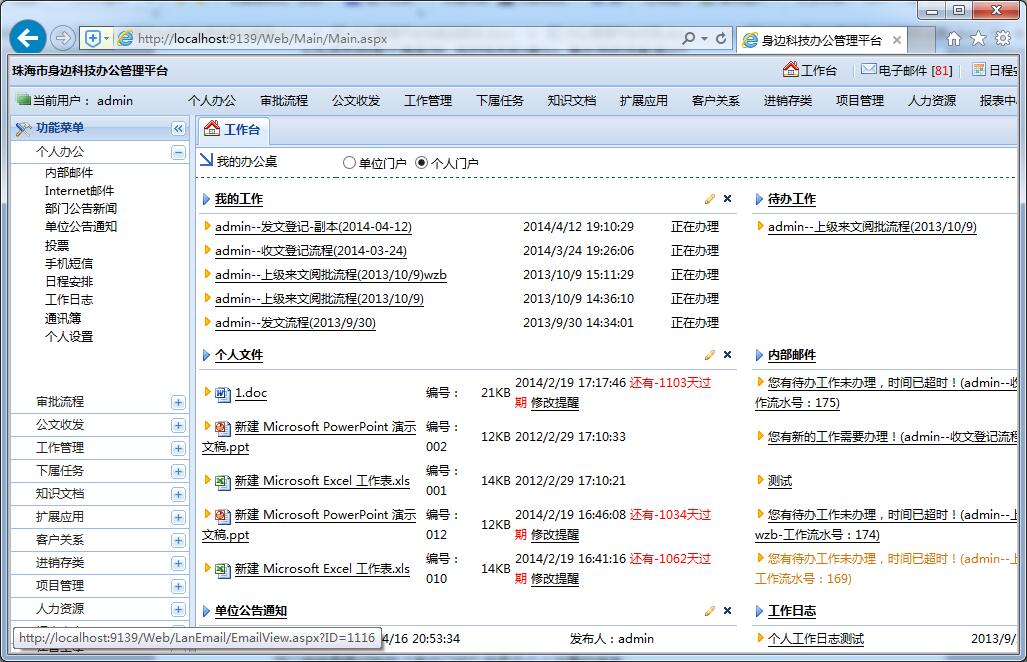Open the 个人工作日志测试 link

pyautogui.click(x=816, y=638)
